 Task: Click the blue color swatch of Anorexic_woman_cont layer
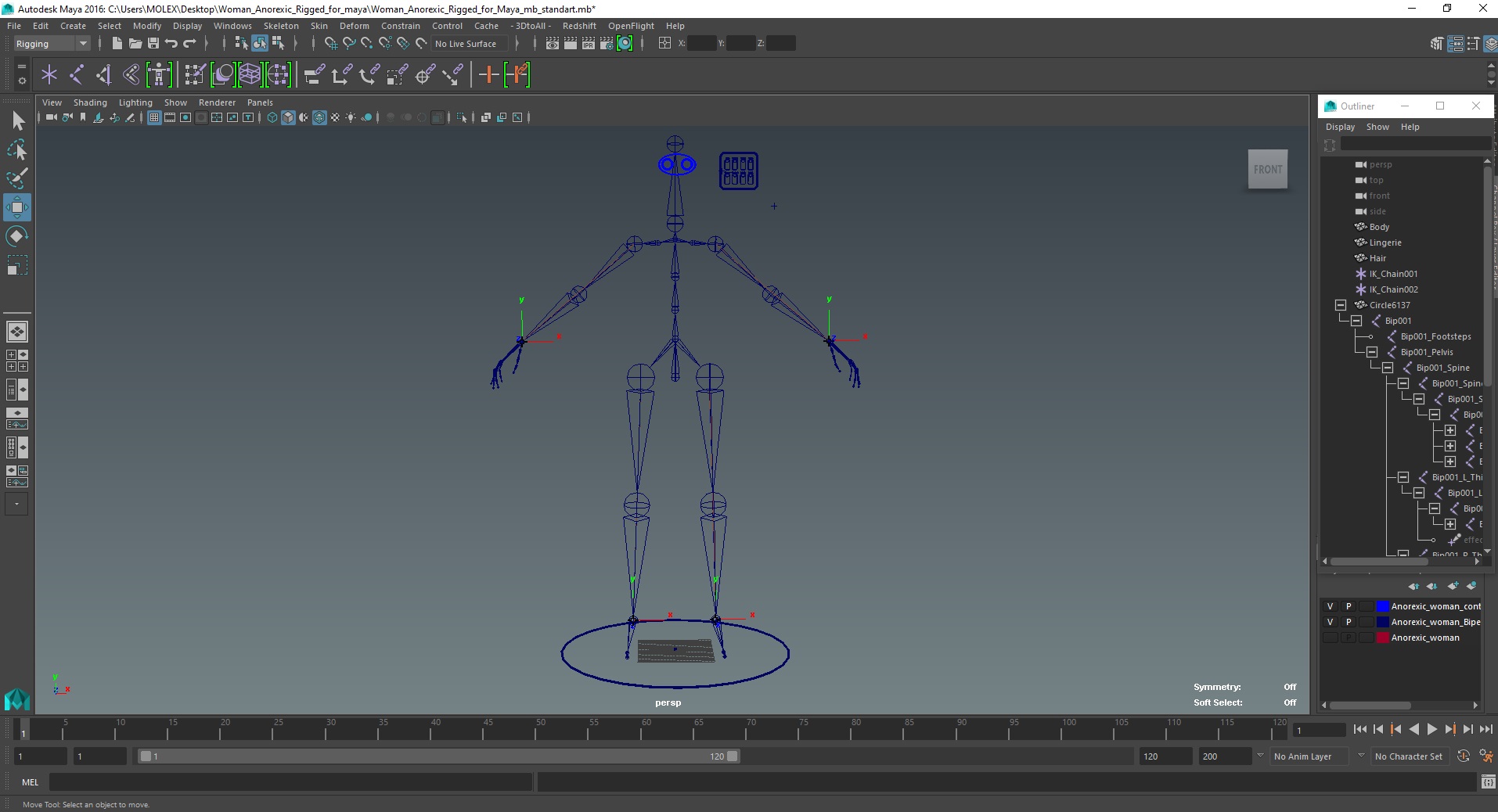(x=1382, y=606)
